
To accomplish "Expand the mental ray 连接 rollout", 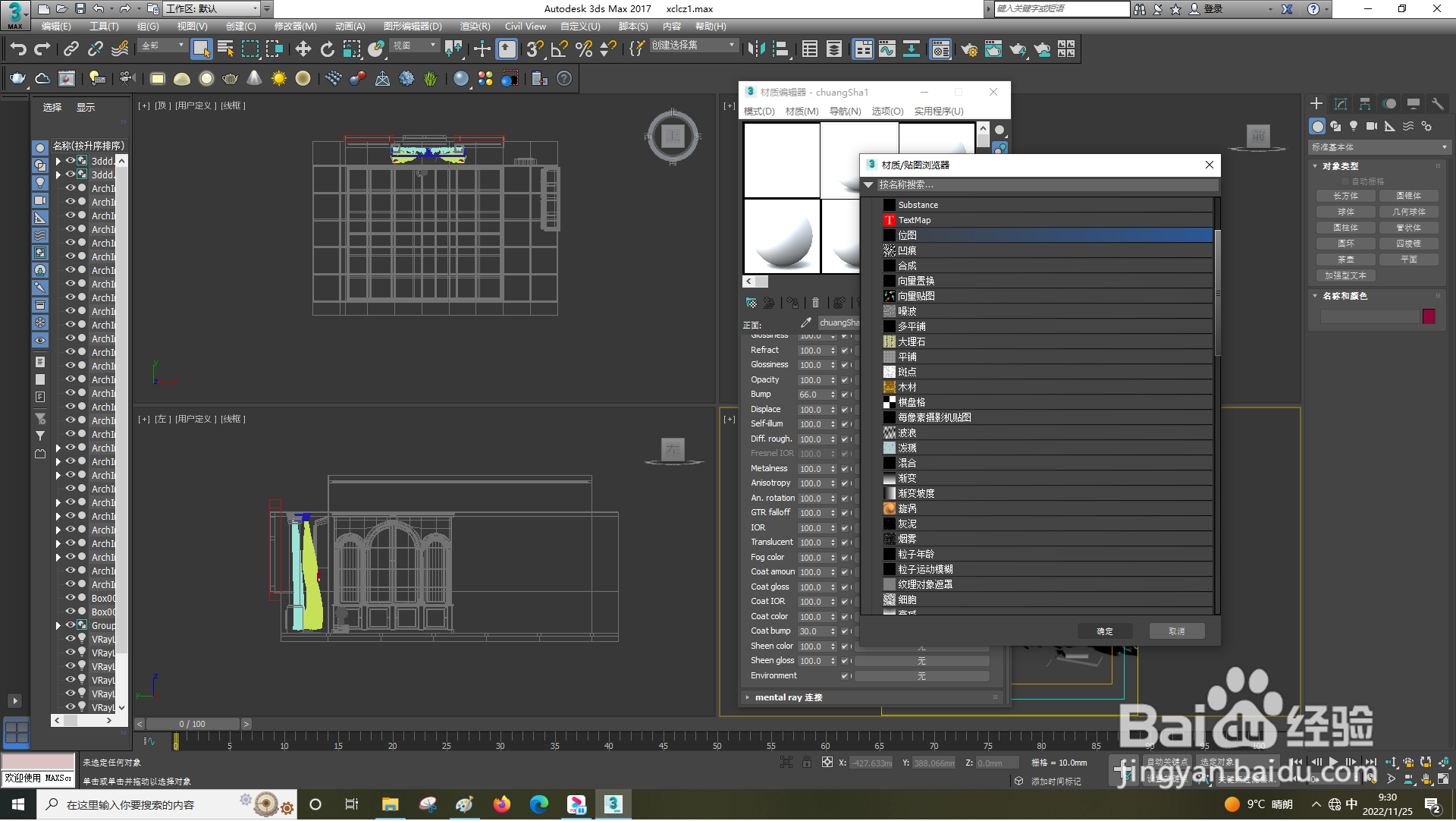I will [x=789, y=697].
